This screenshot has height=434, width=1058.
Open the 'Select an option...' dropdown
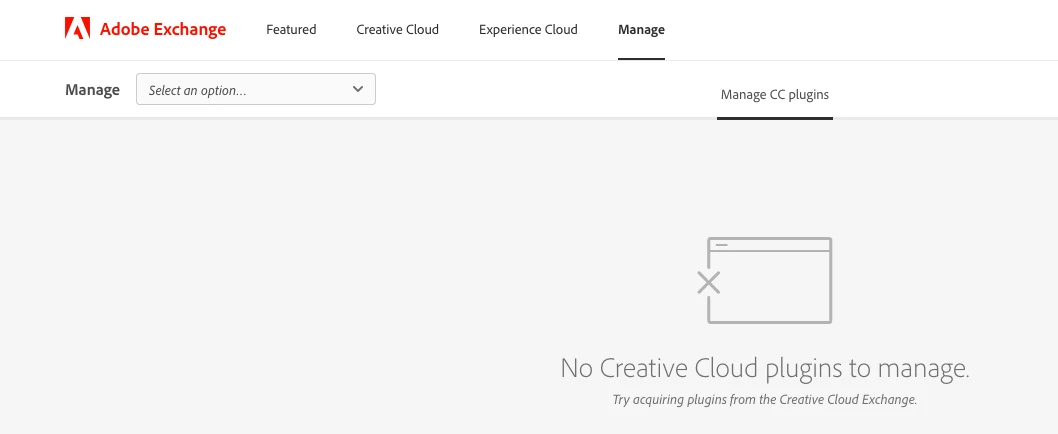tap(256, 89)
